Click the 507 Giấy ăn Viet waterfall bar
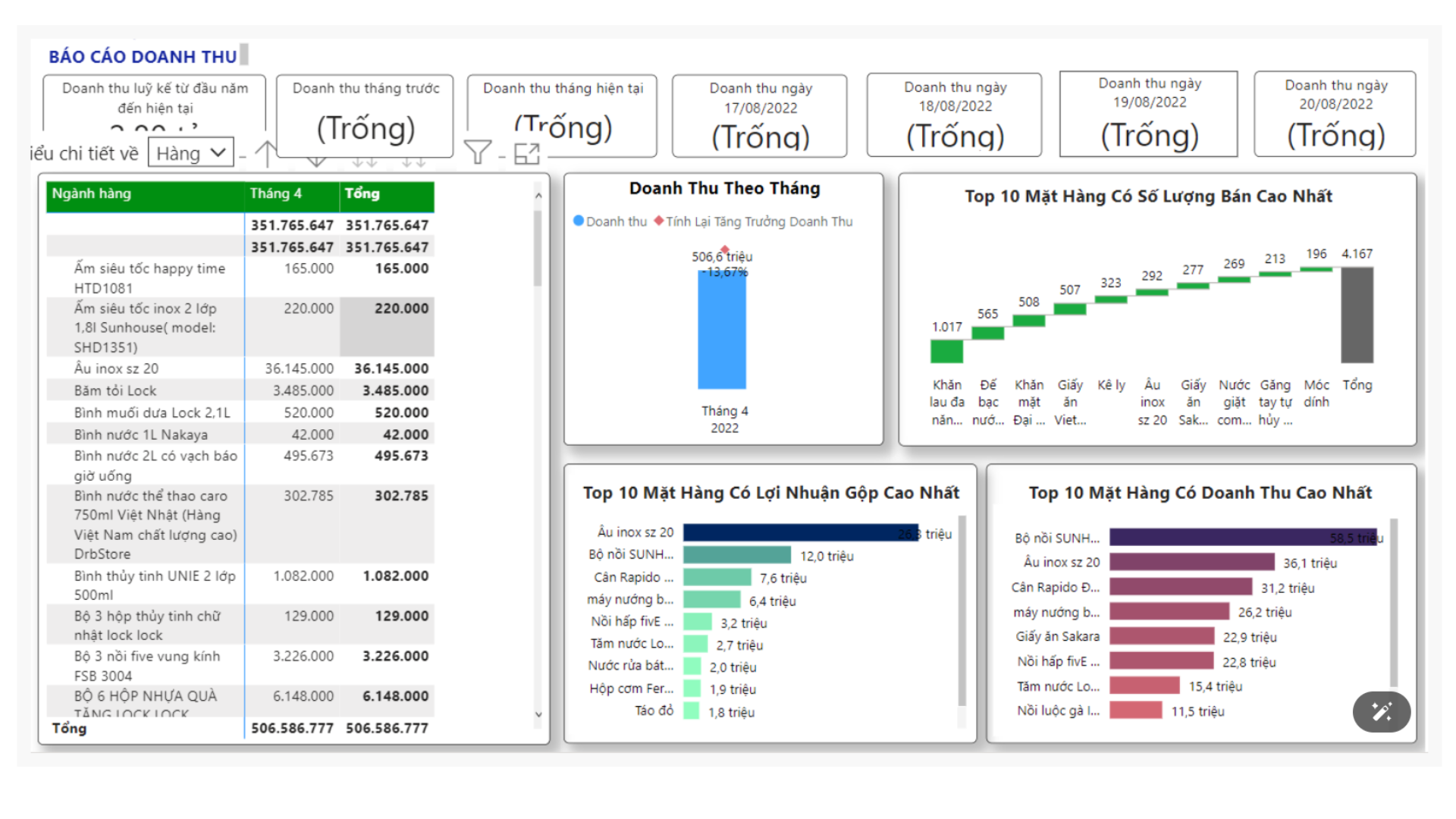1456x819 pixels. [x=1069, y=309]
